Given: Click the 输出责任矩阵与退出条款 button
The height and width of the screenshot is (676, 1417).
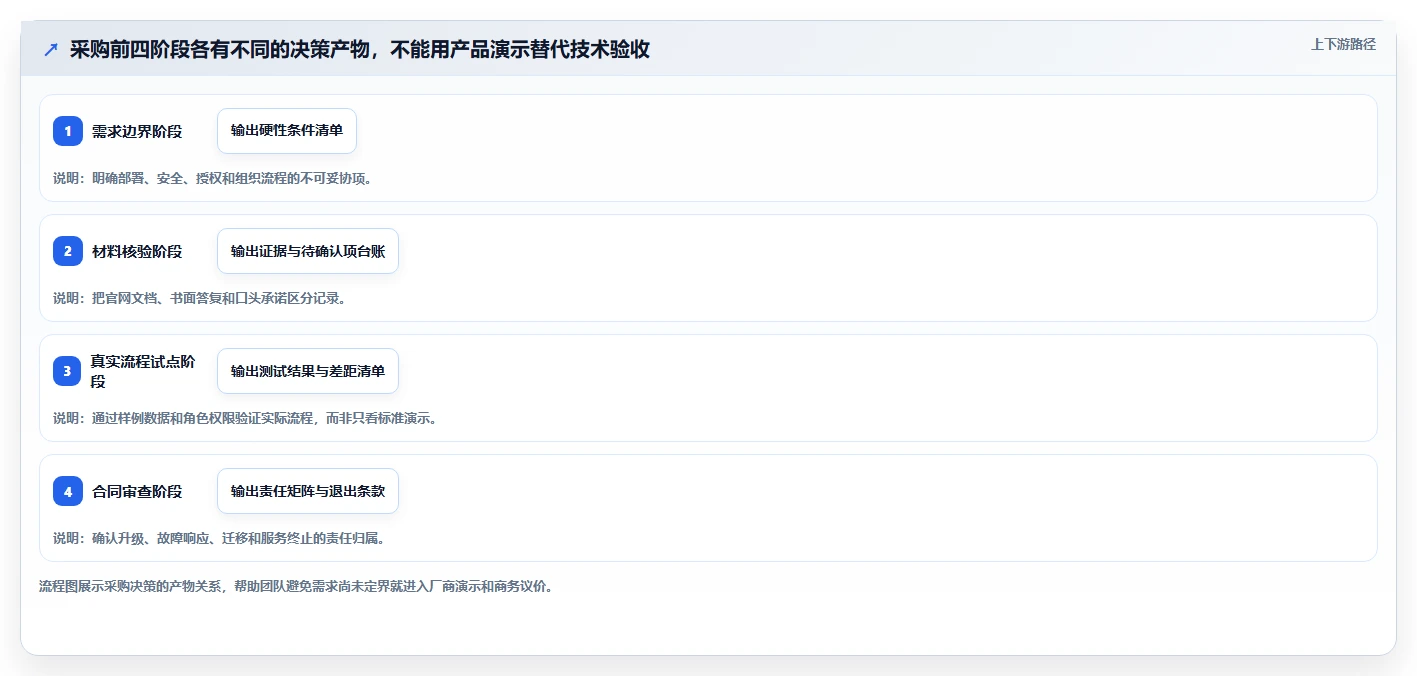Looking at the screenshot, I should pos(308,491).
